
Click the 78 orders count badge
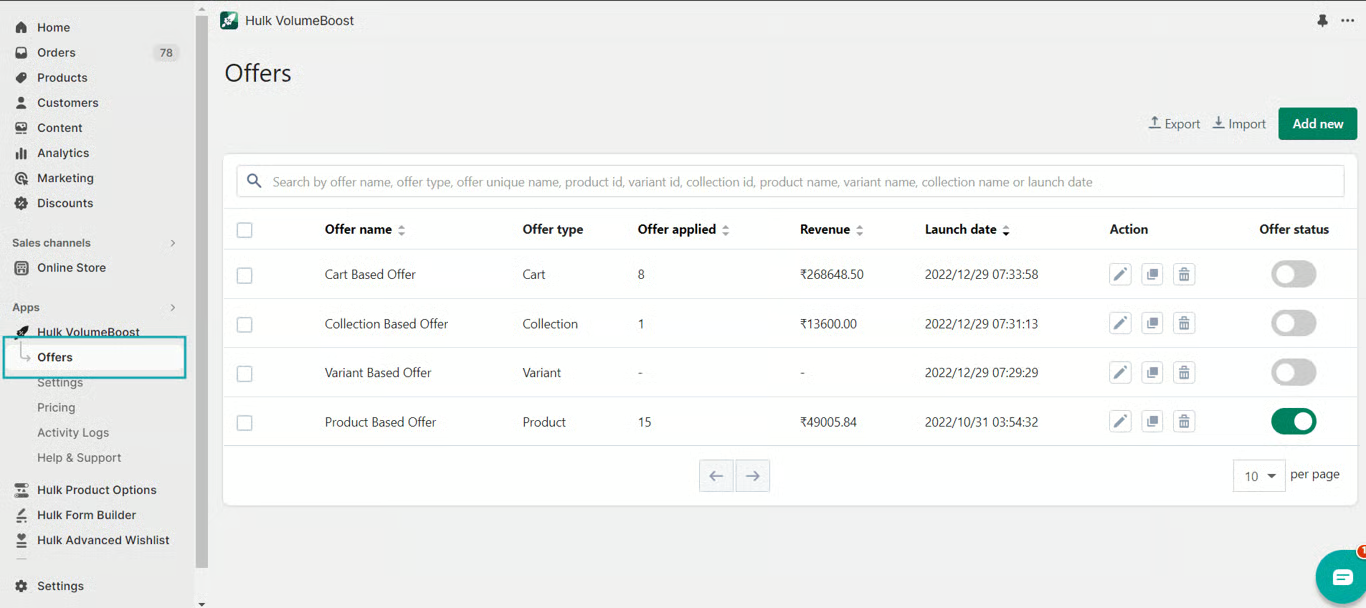click(166, 53)
